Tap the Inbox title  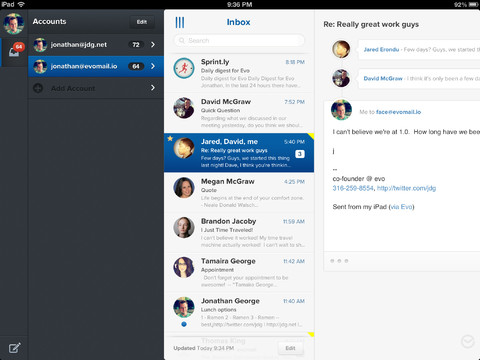point(239,22)
